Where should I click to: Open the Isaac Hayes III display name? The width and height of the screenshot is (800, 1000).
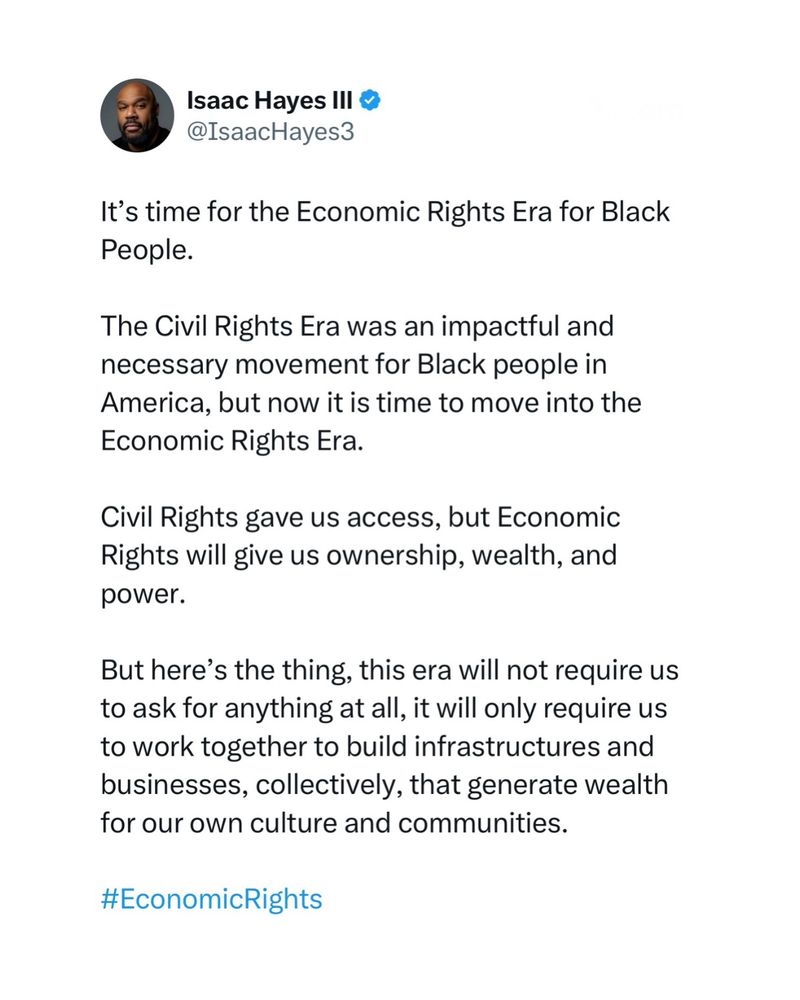(x=269, y=100)
